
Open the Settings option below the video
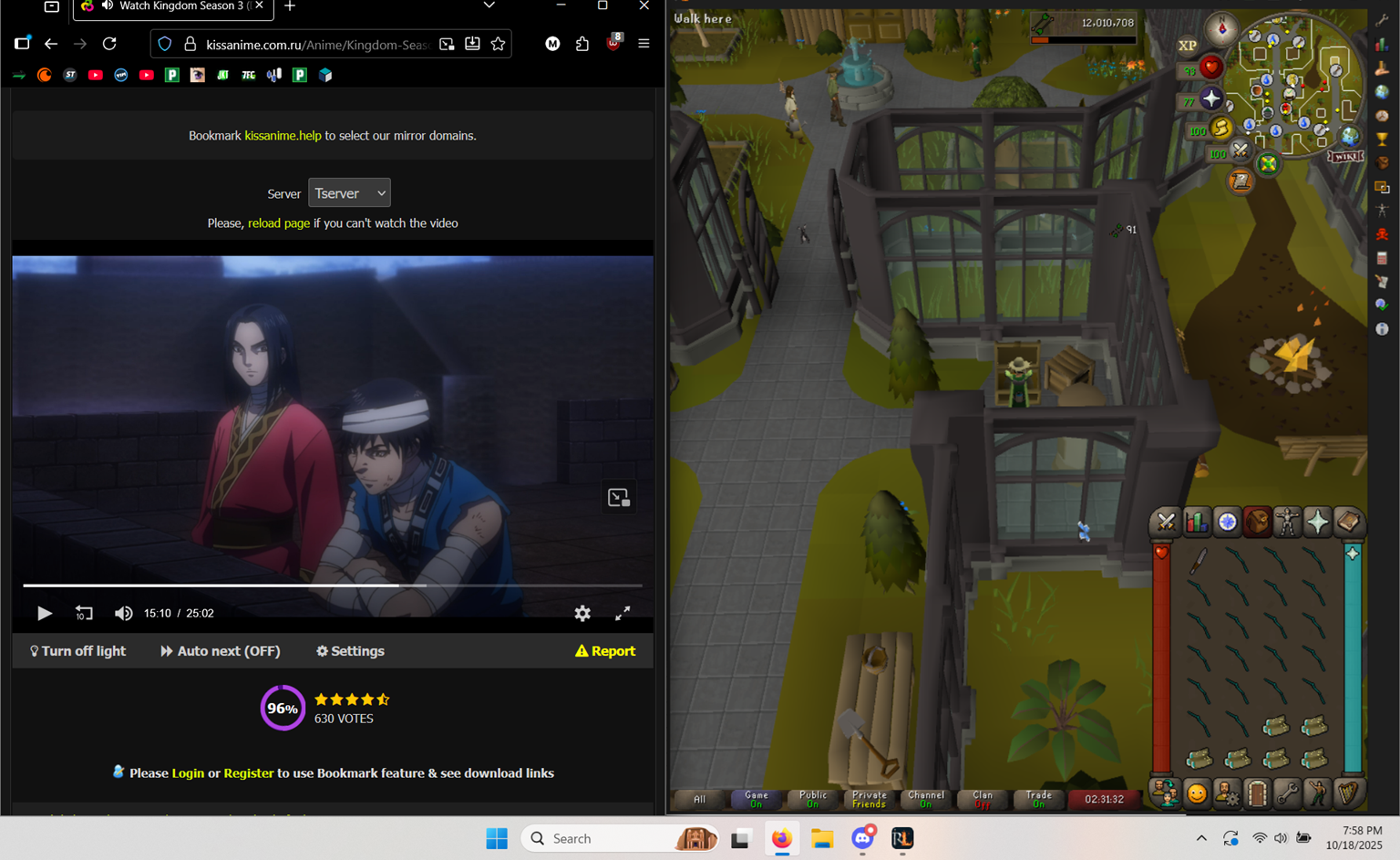pos(350,651)
